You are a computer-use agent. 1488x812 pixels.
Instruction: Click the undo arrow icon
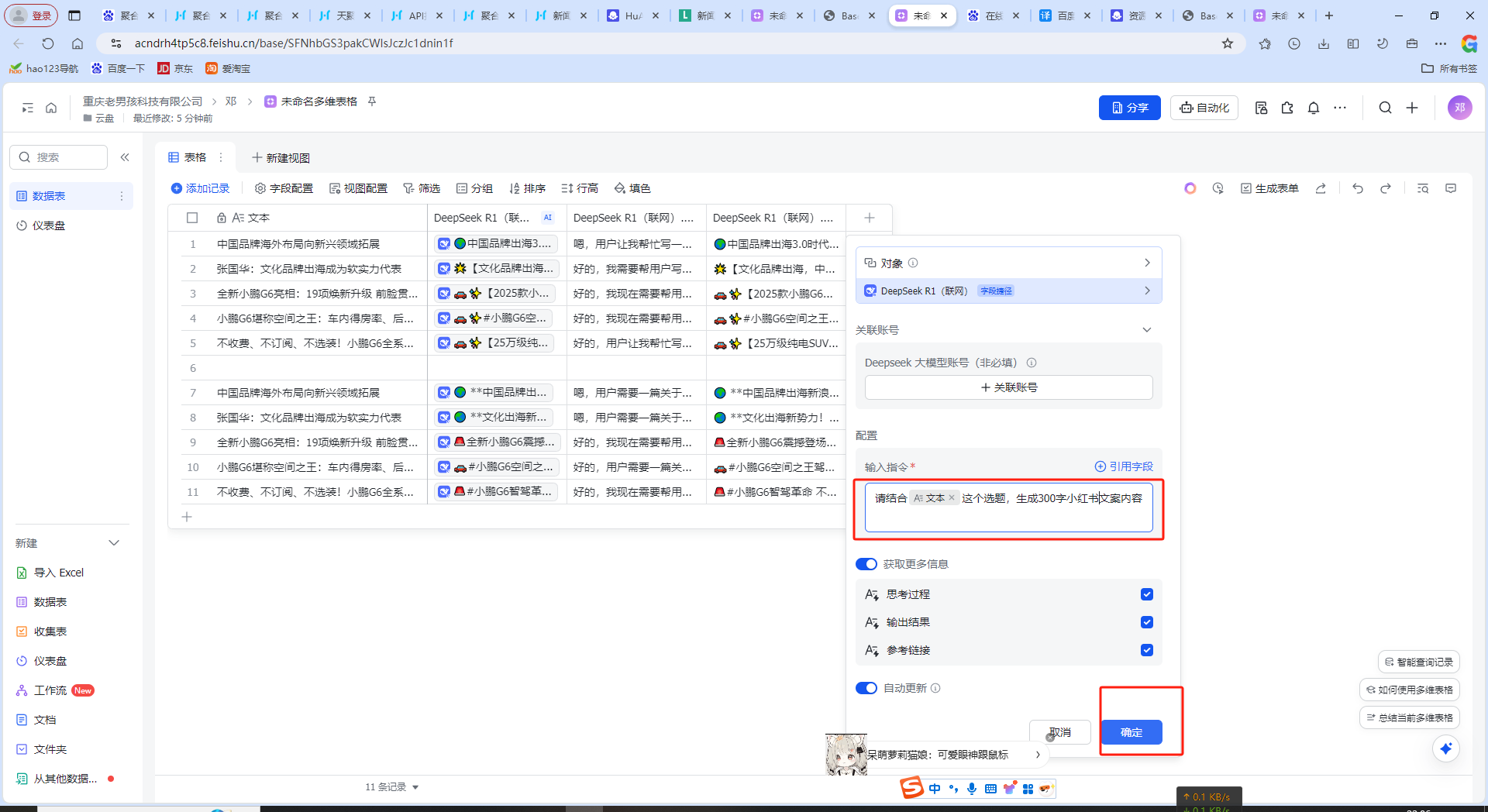coord(1357,188)
